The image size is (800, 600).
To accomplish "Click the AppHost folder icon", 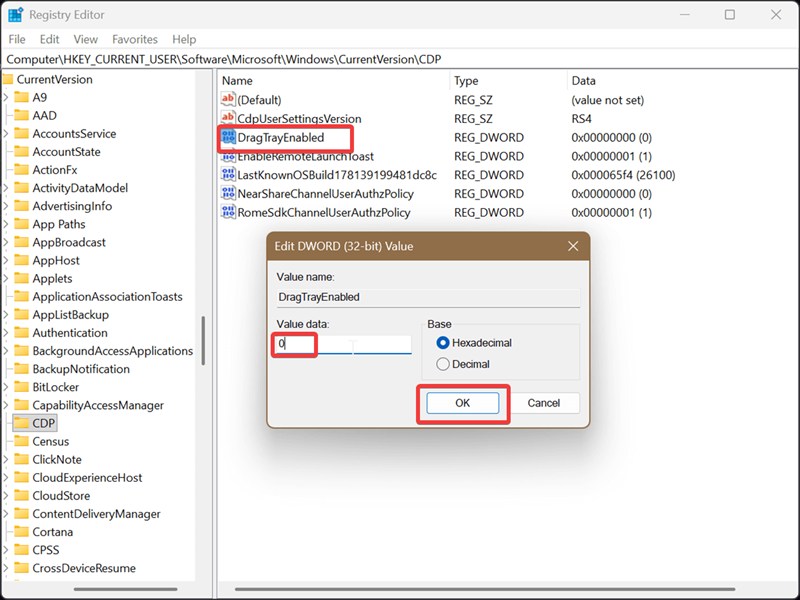I will (21, 260).
